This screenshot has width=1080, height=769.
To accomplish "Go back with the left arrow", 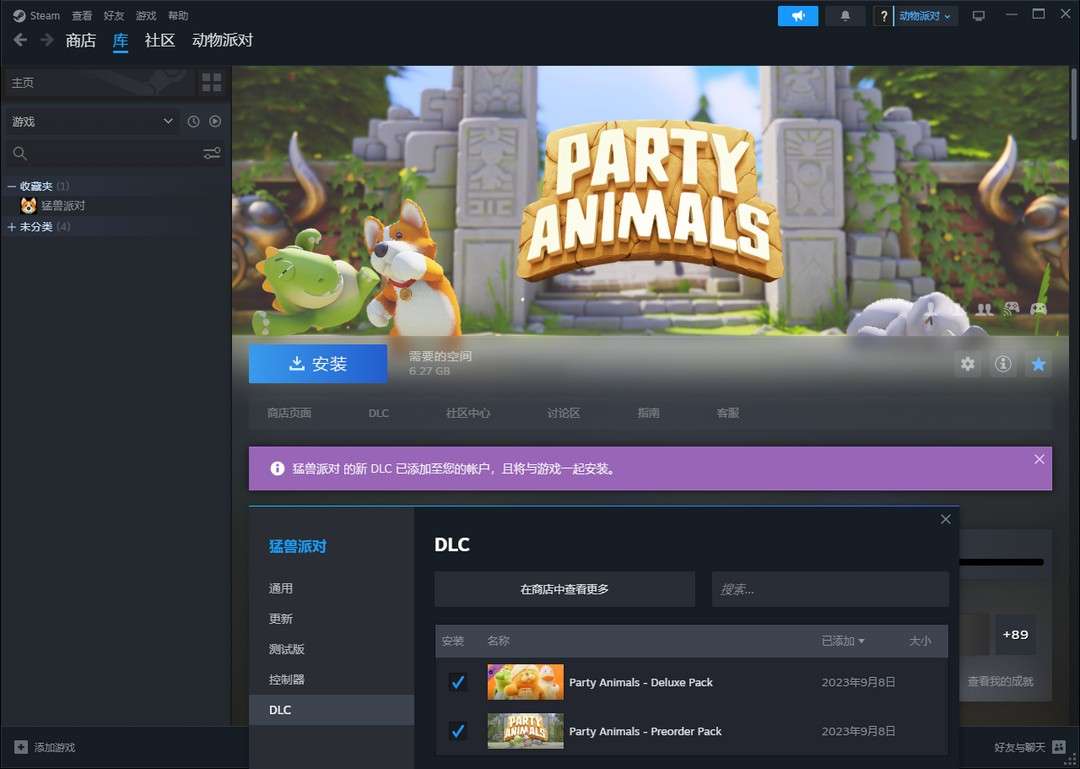I will coord(20,40).
